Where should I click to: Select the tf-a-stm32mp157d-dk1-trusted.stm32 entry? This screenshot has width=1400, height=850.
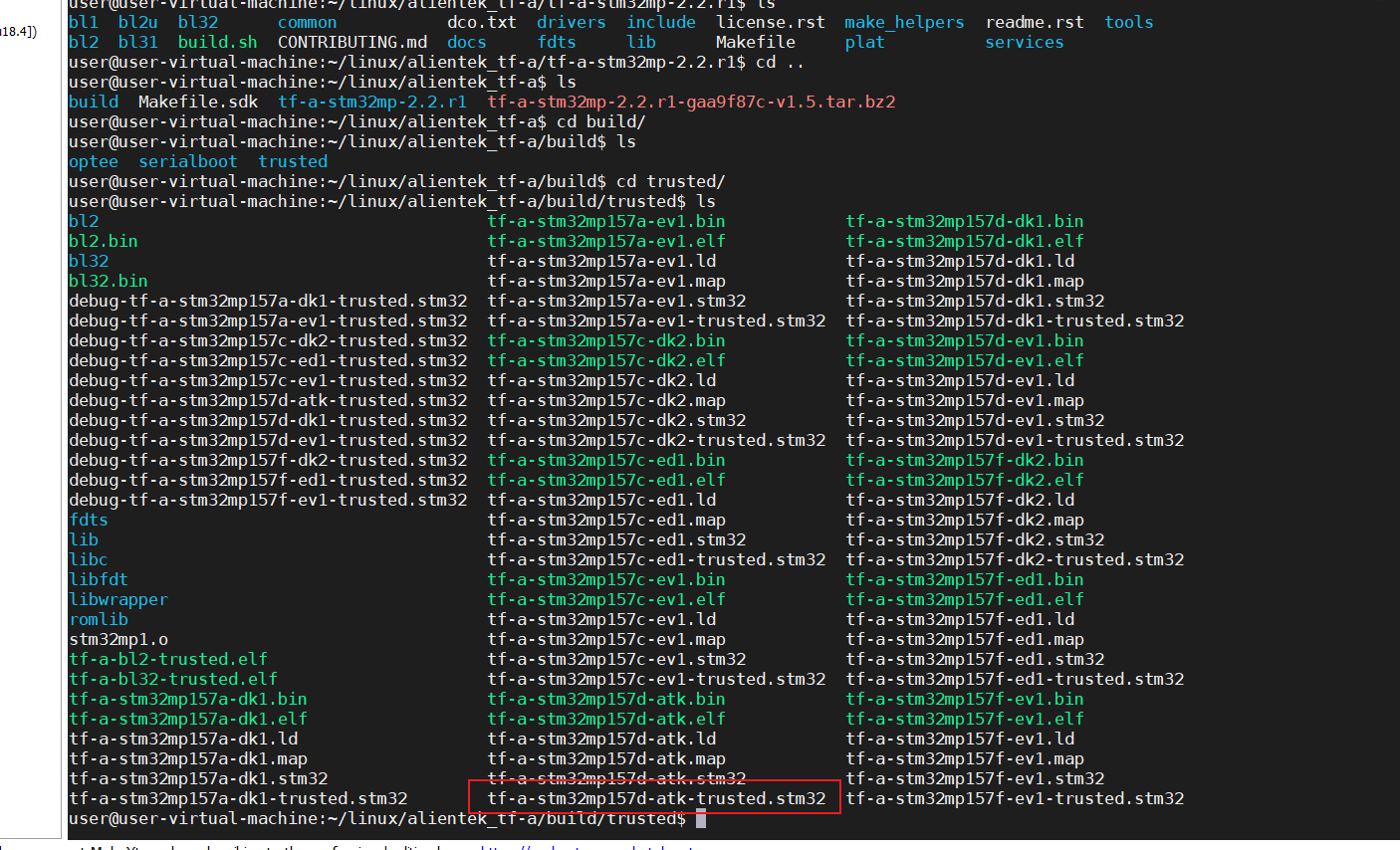[x=1015, y=320]
